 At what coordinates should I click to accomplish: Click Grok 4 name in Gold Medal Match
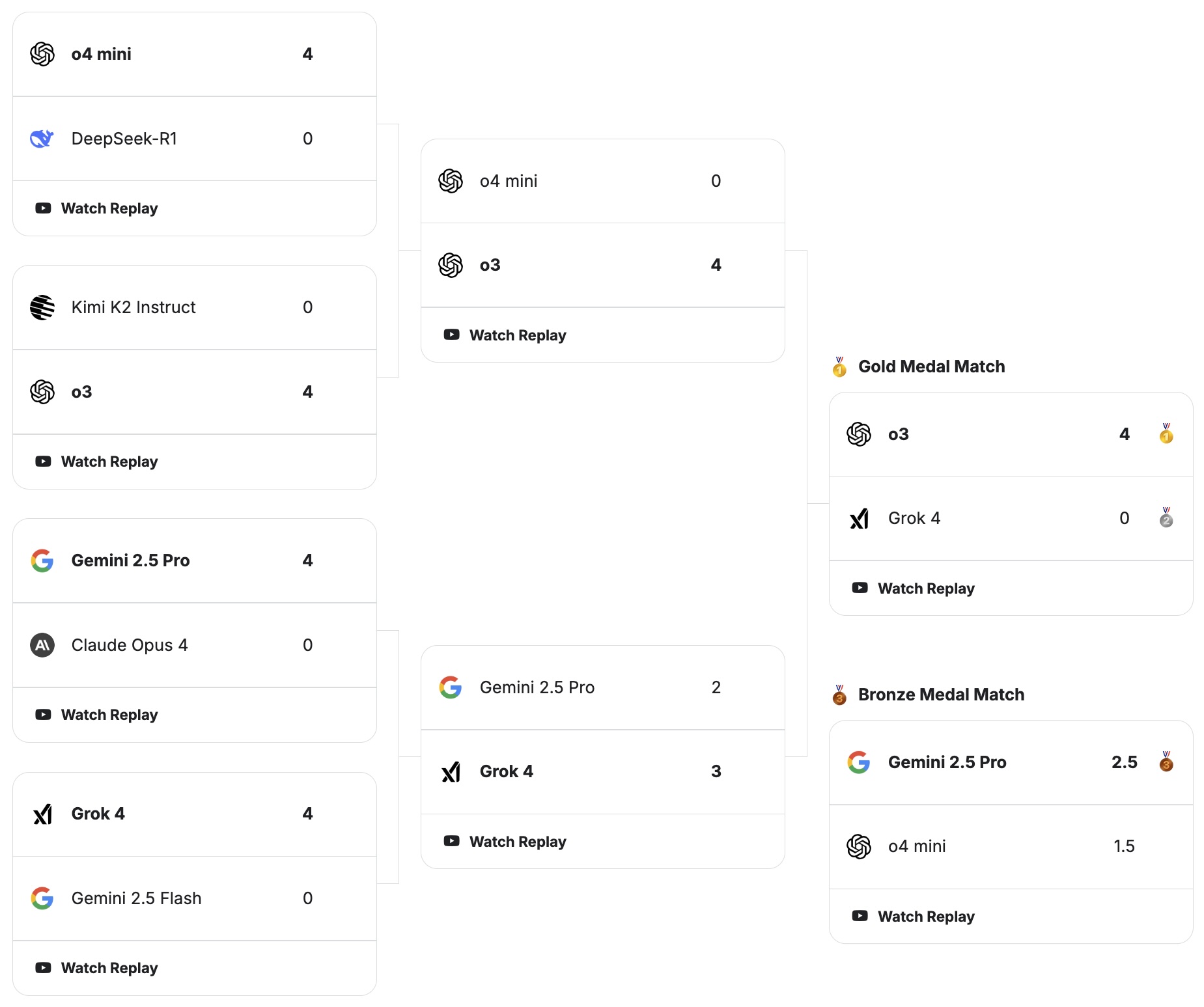[x=915, y=518]
